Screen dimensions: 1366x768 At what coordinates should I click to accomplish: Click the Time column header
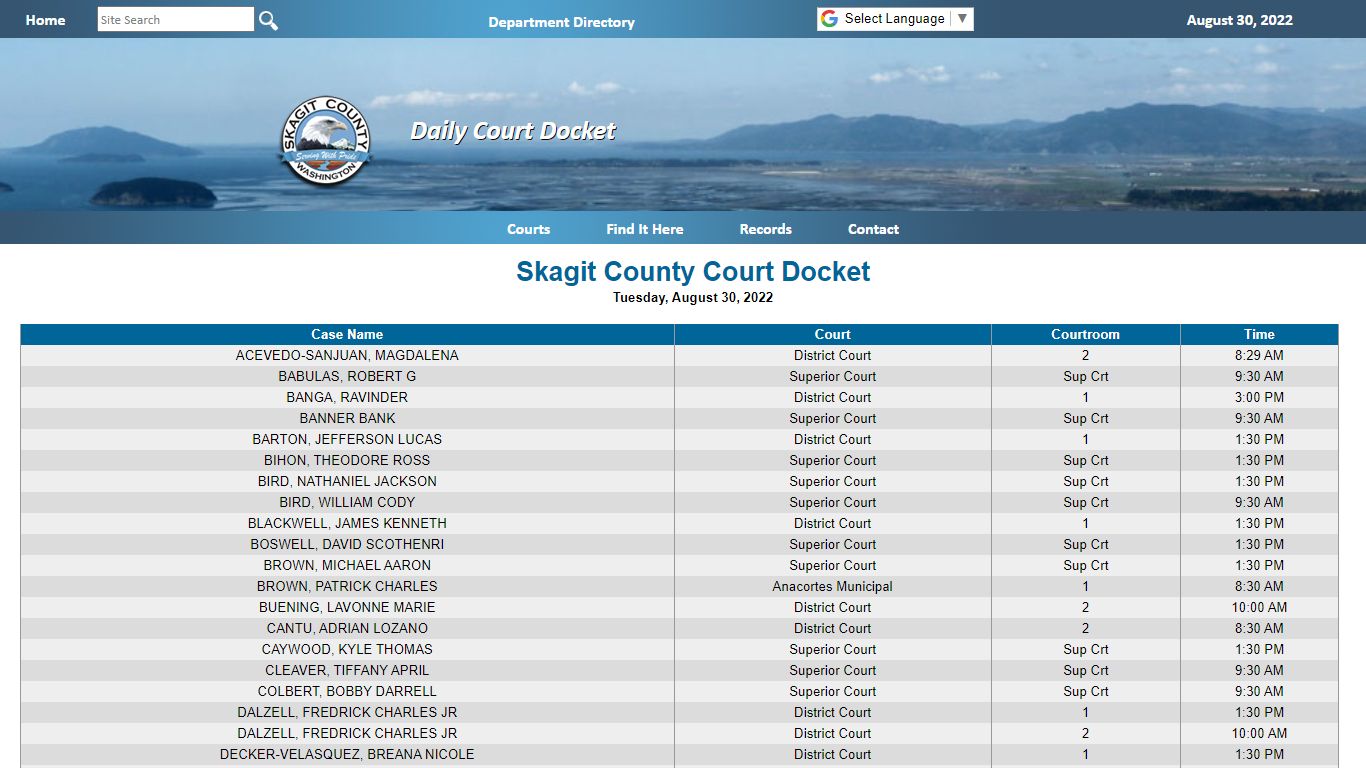point(1260,334)
